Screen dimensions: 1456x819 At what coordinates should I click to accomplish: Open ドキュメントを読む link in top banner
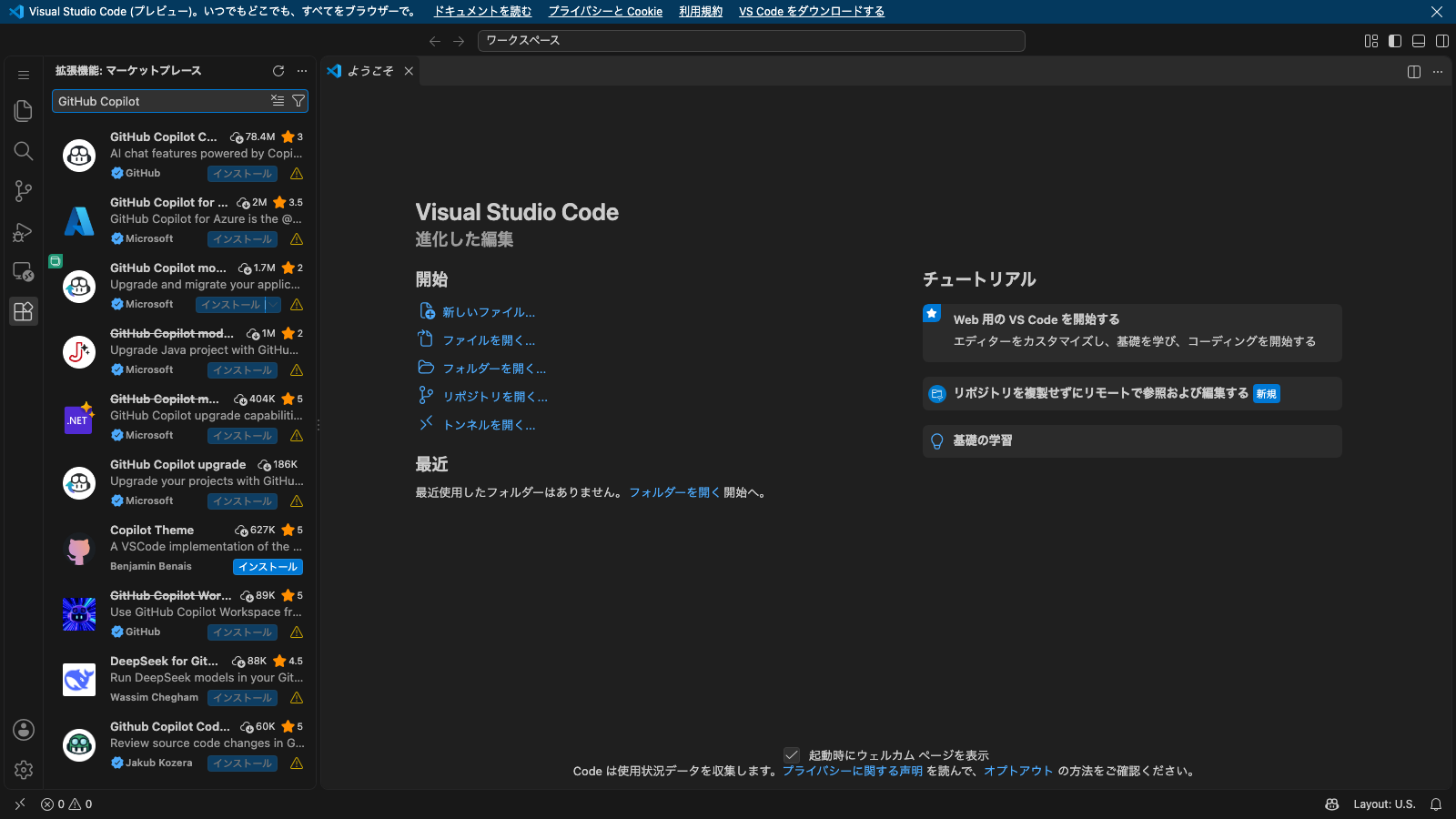(482, 12)
